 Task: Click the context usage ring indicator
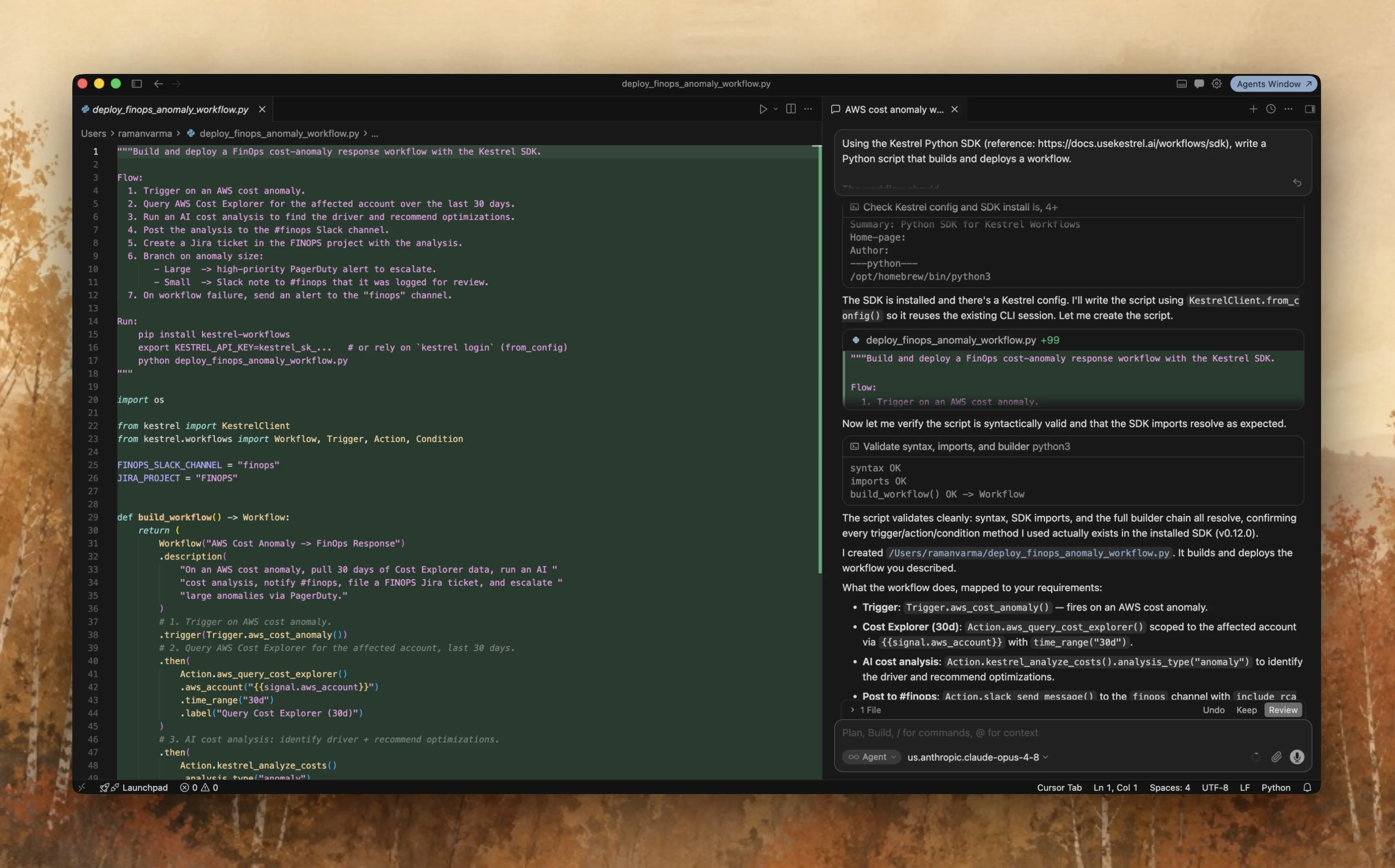point(1256,757)
